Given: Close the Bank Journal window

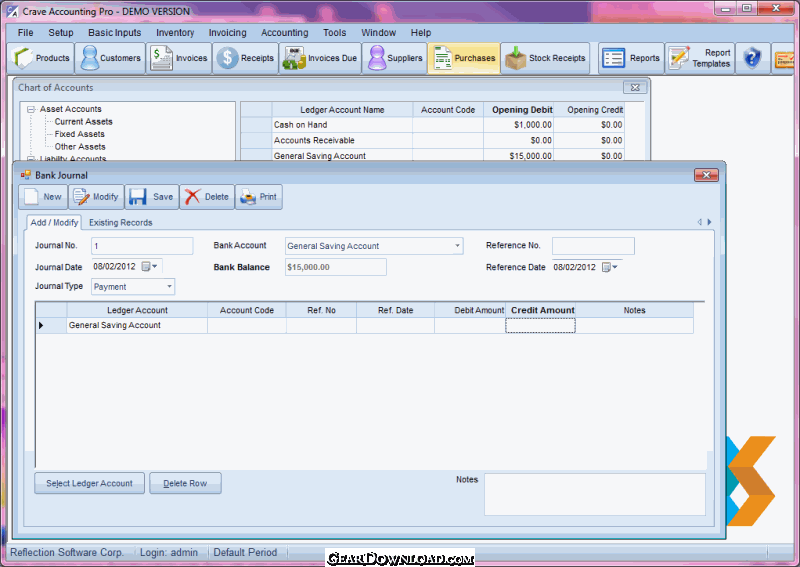Looking at the screenshot, I should pos(706,175).
